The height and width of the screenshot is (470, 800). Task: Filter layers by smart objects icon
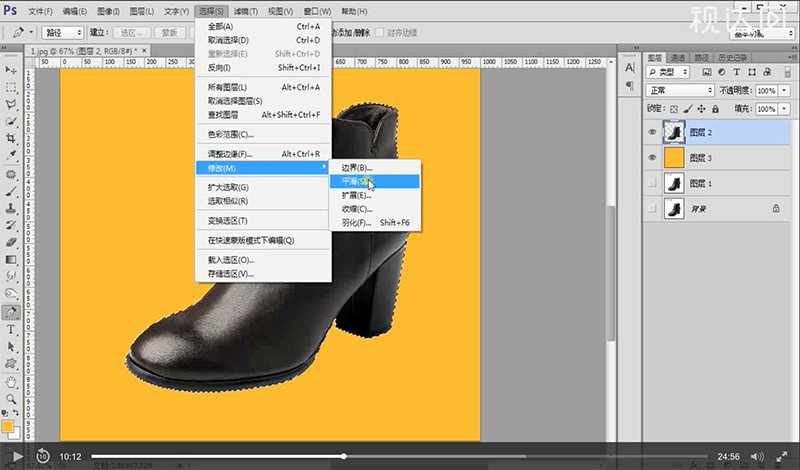point(767,72)
